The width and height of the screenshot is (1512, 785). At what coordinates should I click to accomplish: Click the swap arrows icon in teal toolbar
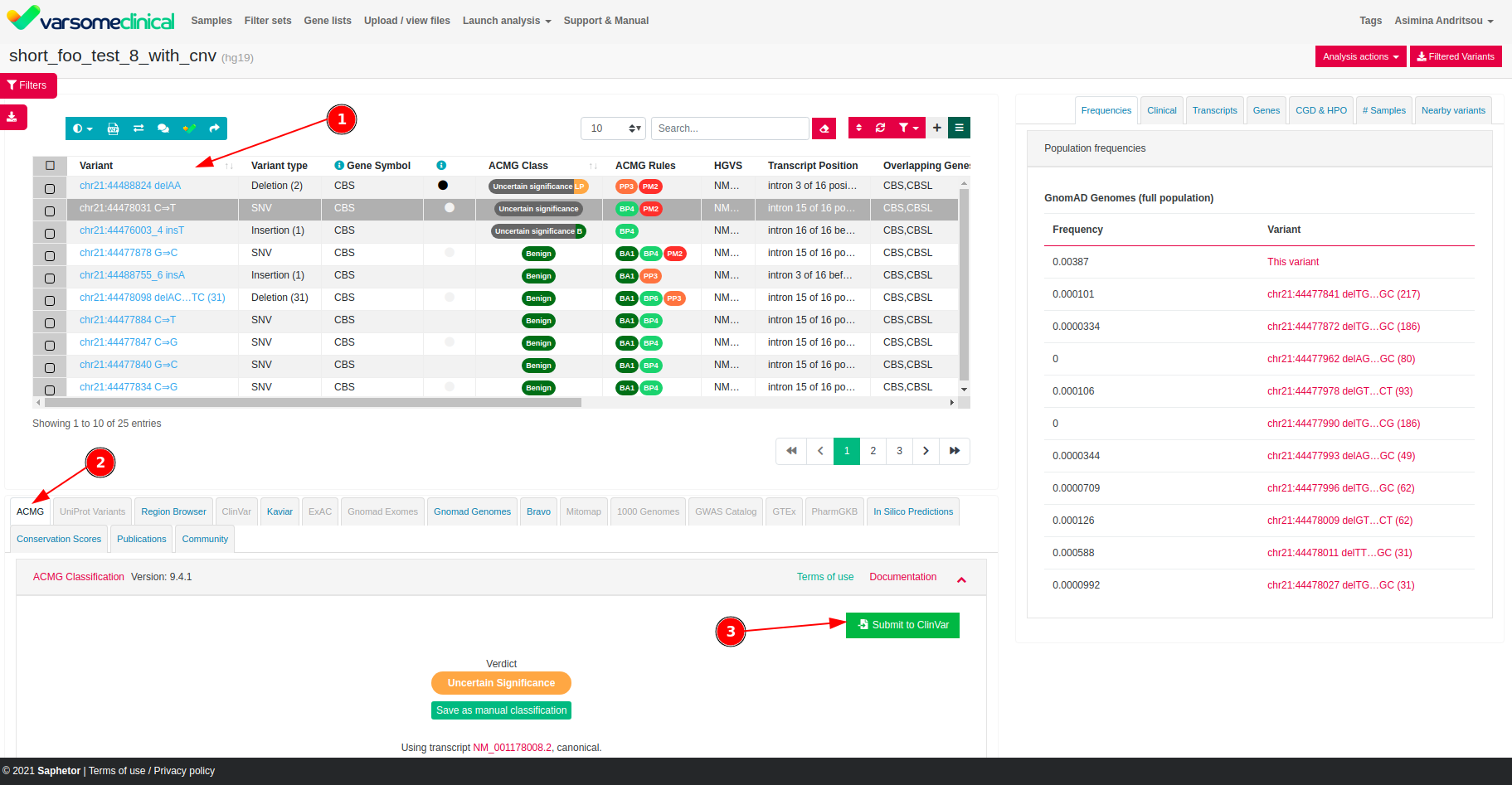coord(139,128)
